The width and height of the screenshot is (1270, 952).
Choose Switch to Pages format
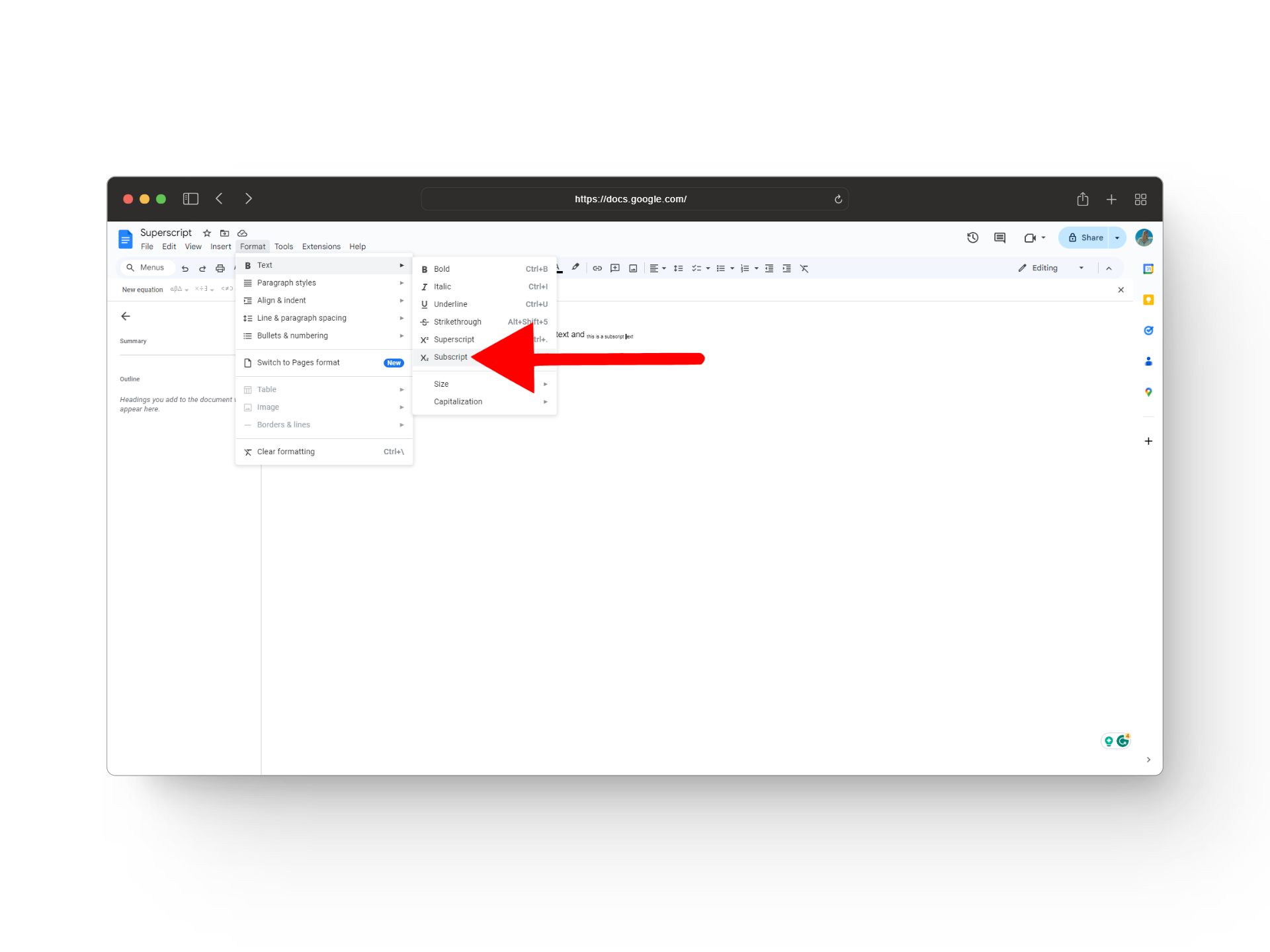pyautogui.click(x=298, y=363)
